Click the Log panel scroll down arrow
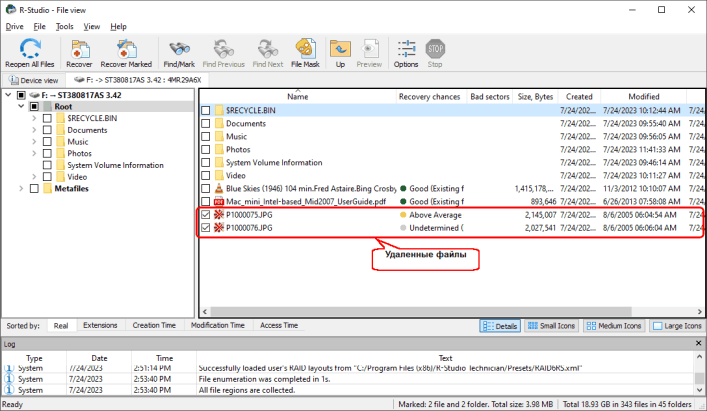The height and width of the screenshot is (411, 707). (699, 390)
